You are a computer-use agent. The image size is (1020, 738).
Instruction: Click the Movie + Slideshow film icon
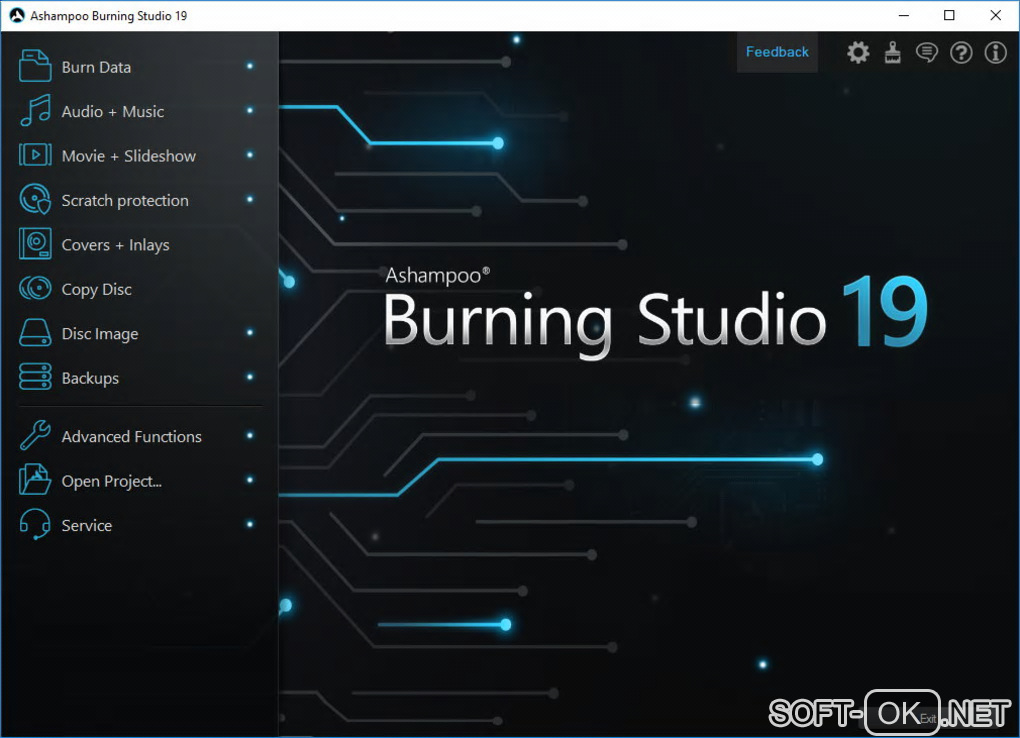pos(35,155)
